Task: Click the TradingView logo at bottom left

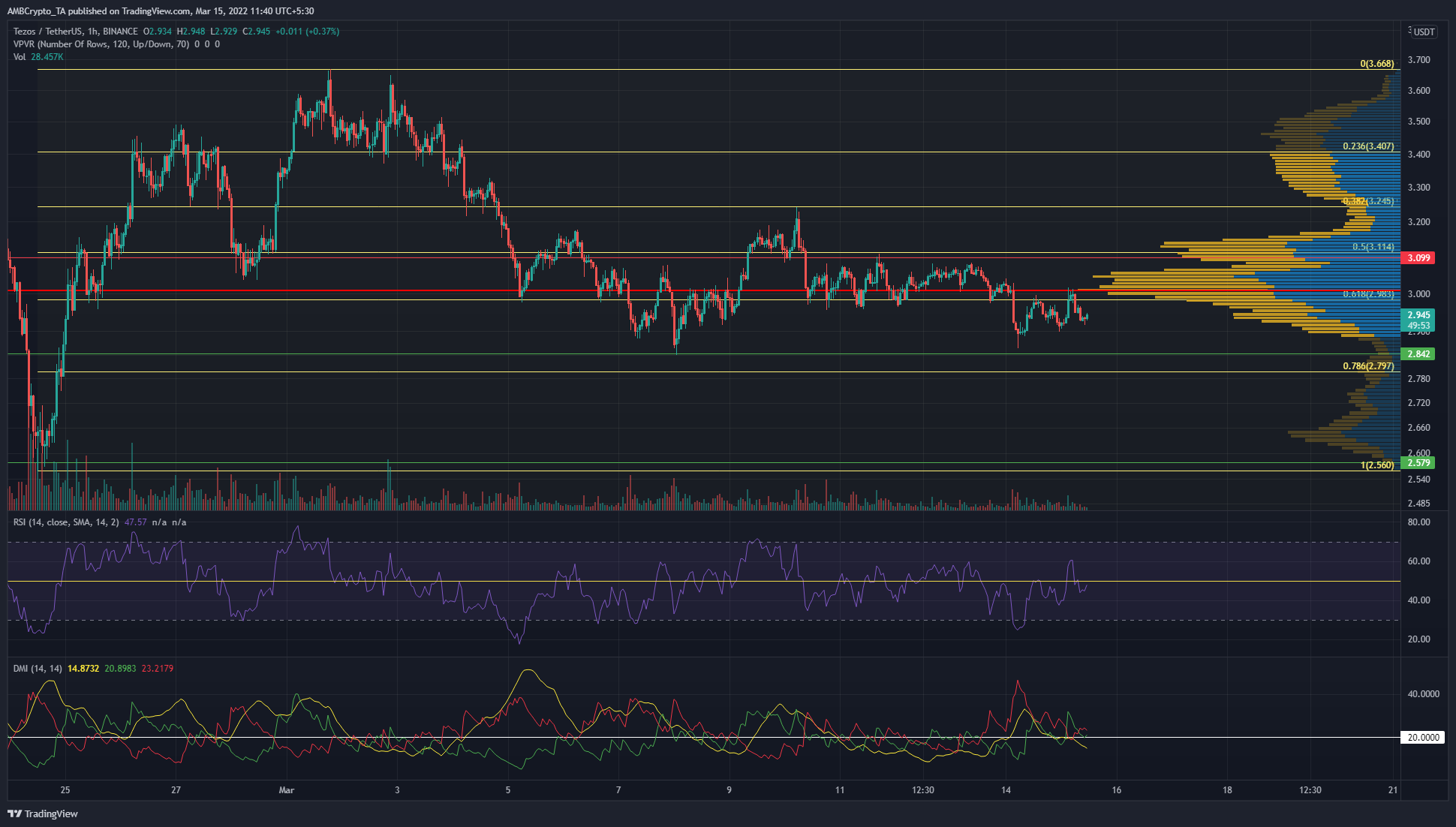Action: tap(43, 813)
